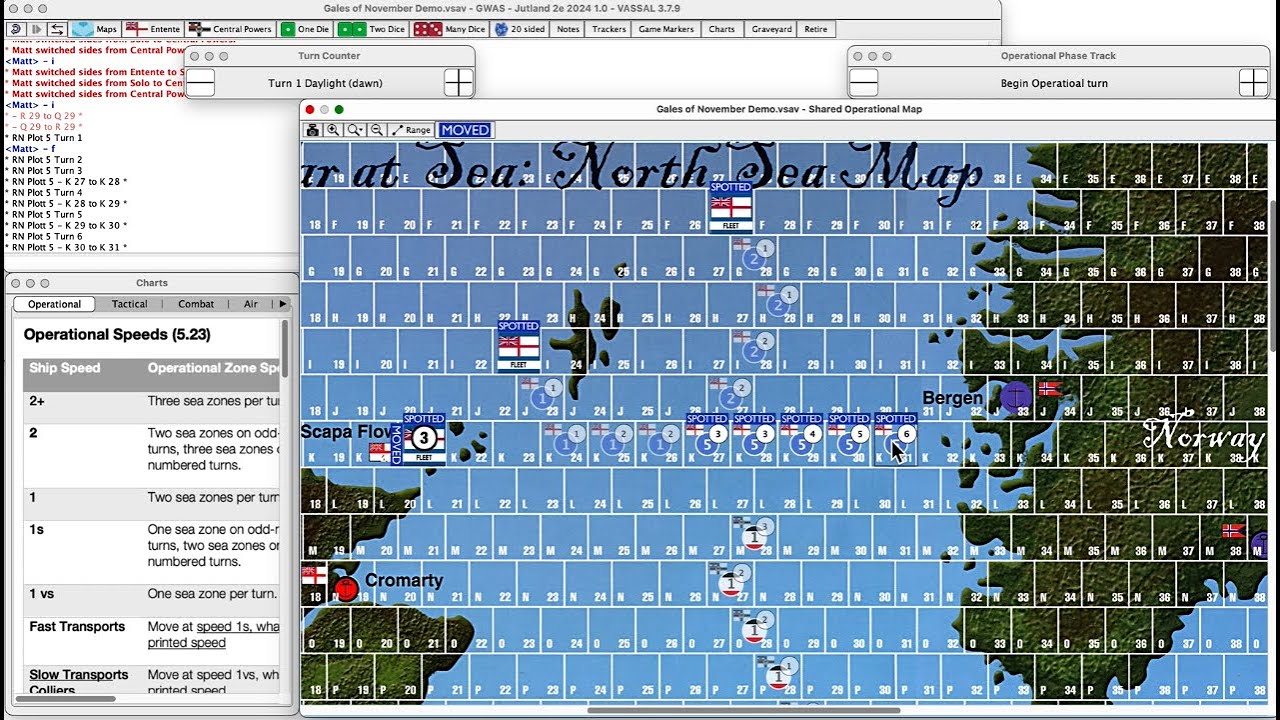Roll Many Dice

coord(450,29)
